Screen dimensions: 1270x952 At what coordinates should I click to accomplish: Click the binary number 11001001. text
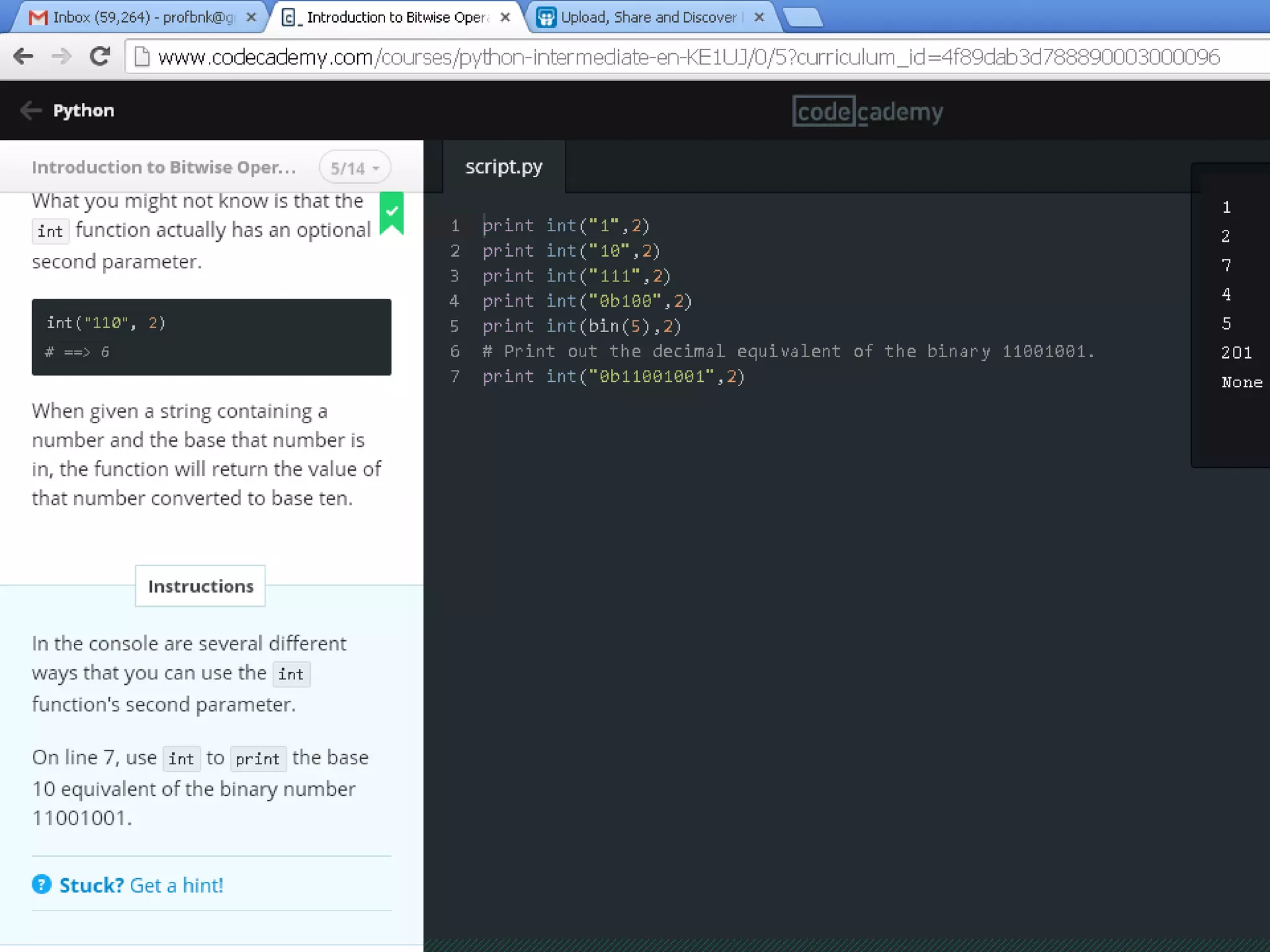[82, 818]
